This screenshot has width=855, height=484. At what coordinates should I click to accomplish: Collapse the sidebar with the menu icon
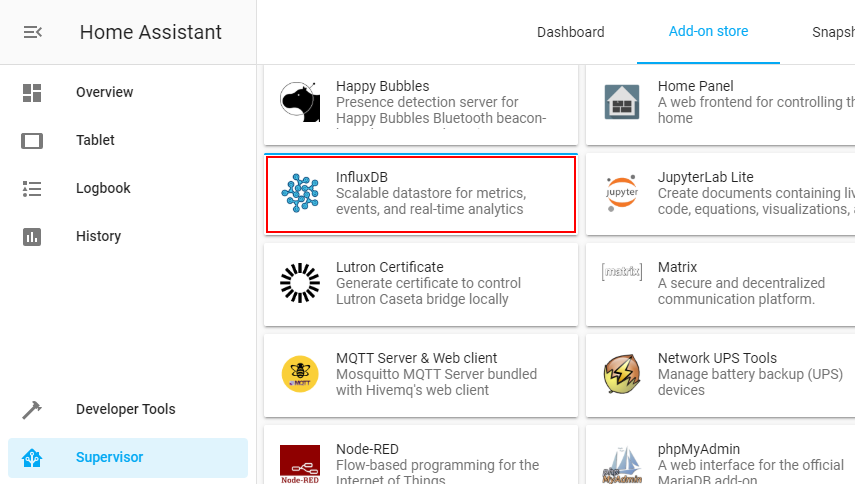[33, 32]
